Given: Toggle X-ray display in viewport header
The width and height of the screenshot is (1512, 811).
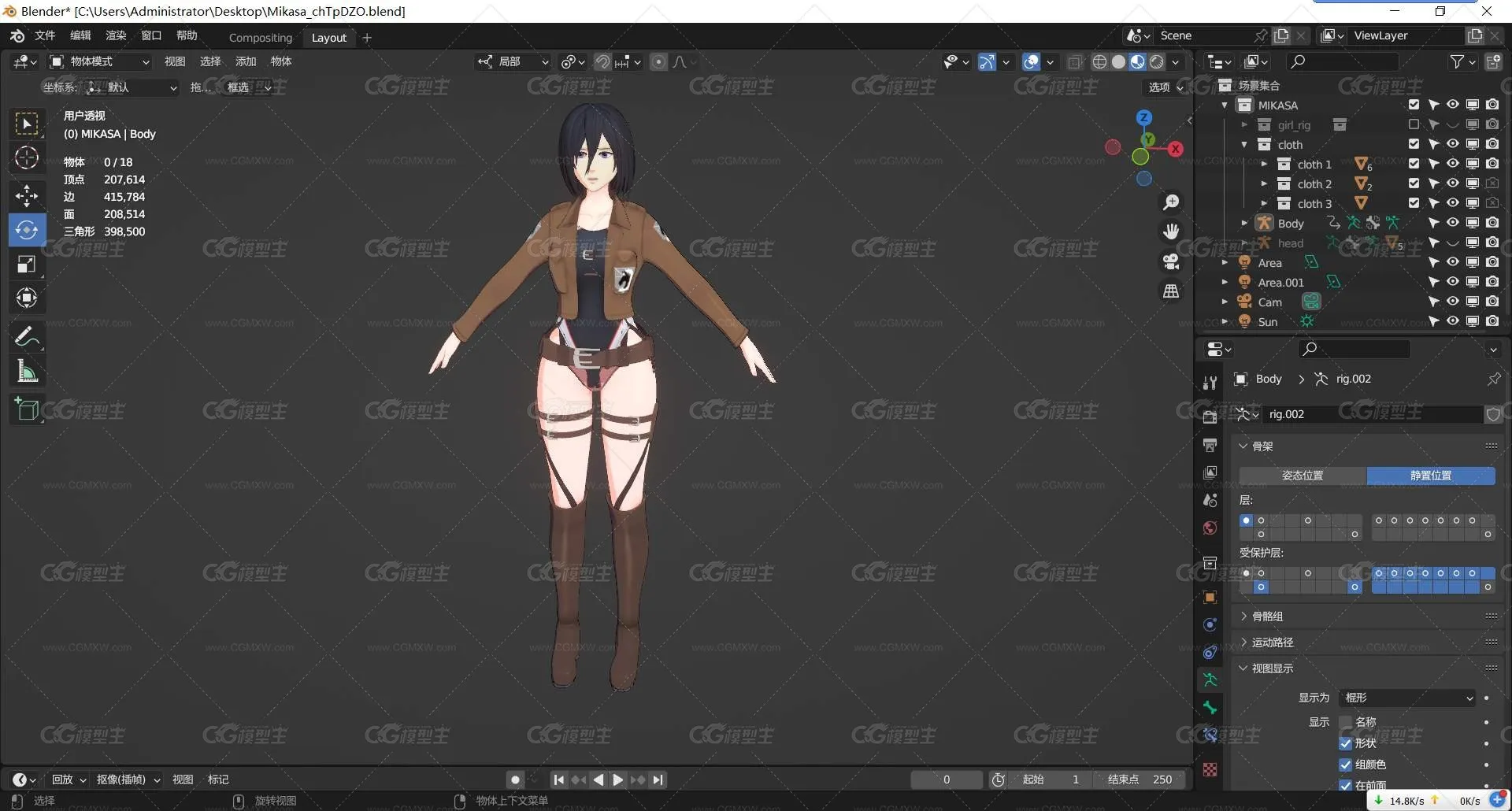Looking at the screenshot, I should 1075,62.
